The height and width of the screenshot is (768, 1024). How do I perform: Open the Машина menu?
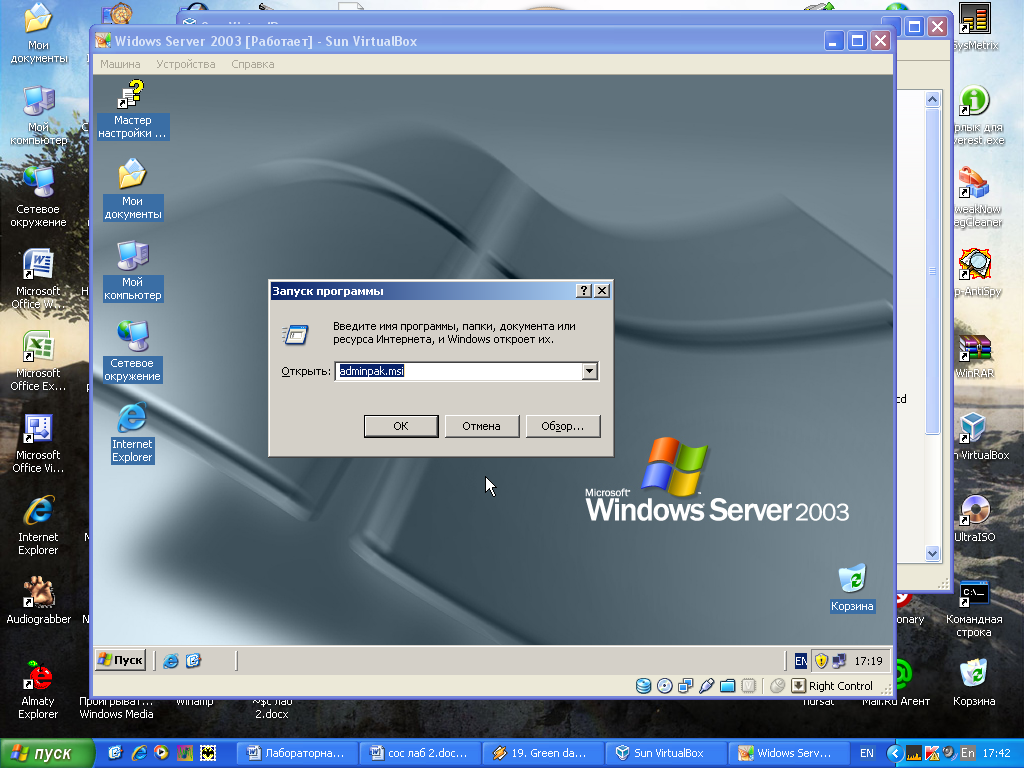pos(120,64)
